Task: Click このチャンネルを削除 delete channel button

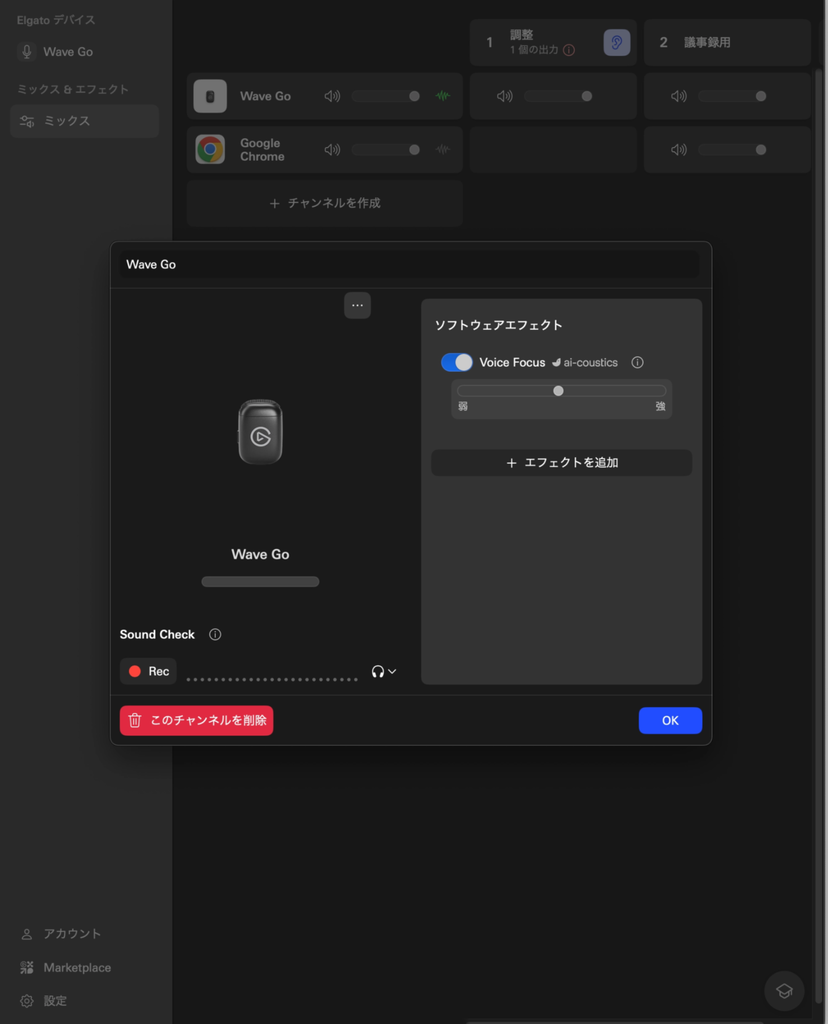Action: pyautogui.click(x=197, y=720)
